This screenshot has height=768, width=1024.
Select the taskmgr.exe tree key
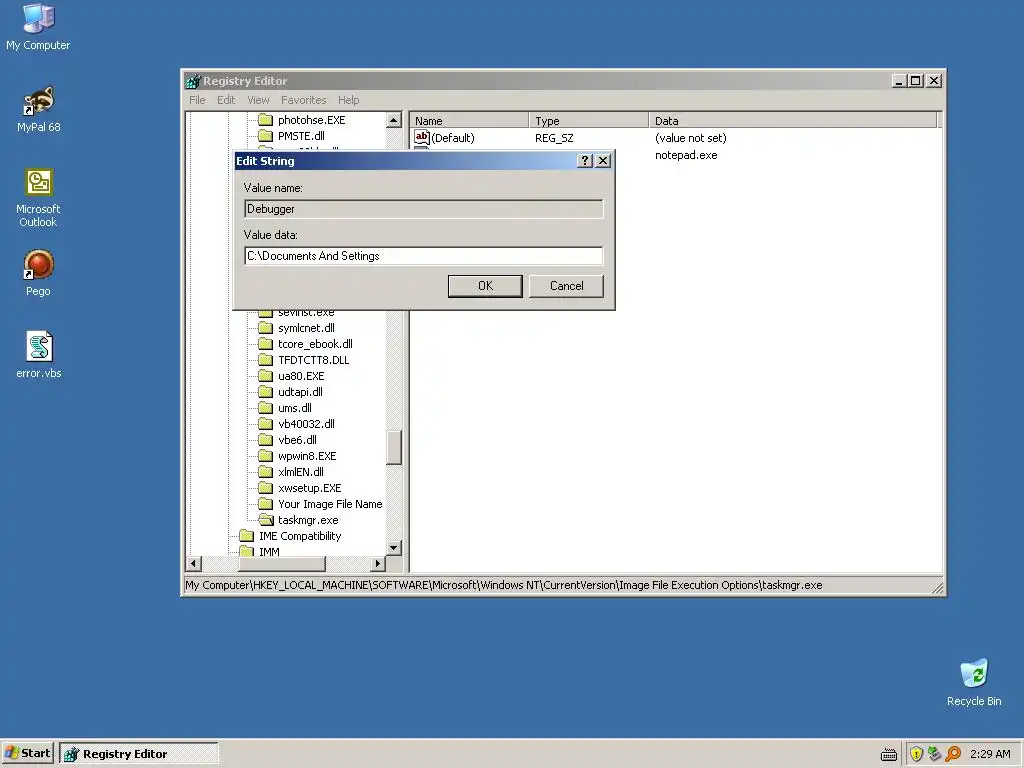tap(308, 520)
